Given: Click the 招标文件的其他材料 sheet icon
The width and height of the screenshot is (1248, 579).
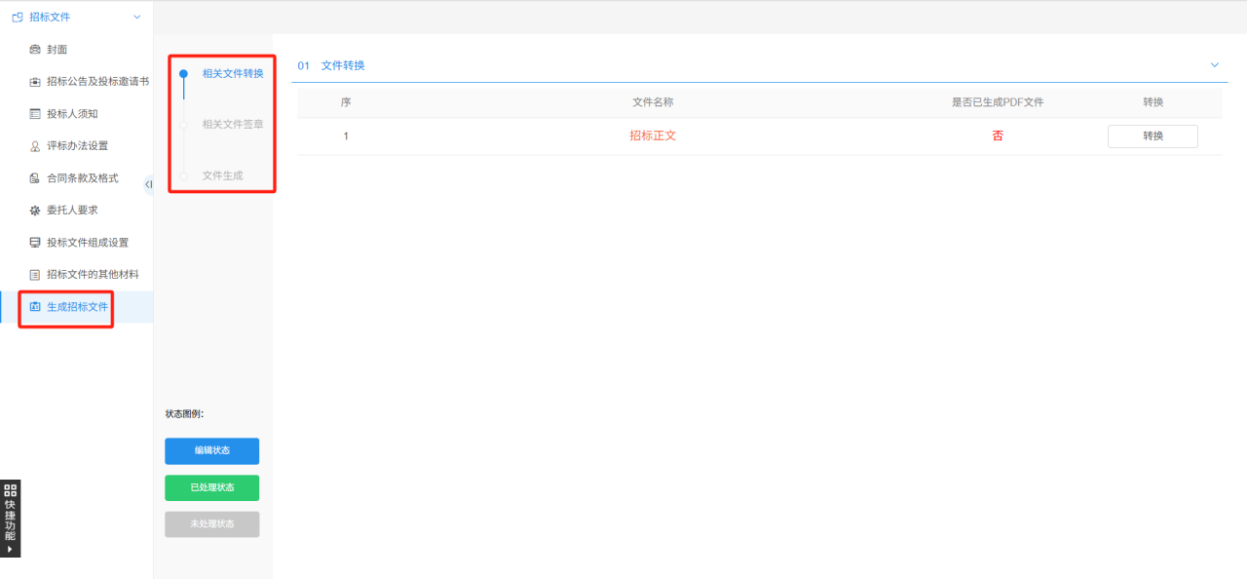Looking at the screenshot, I should click(x=35, y=275).
